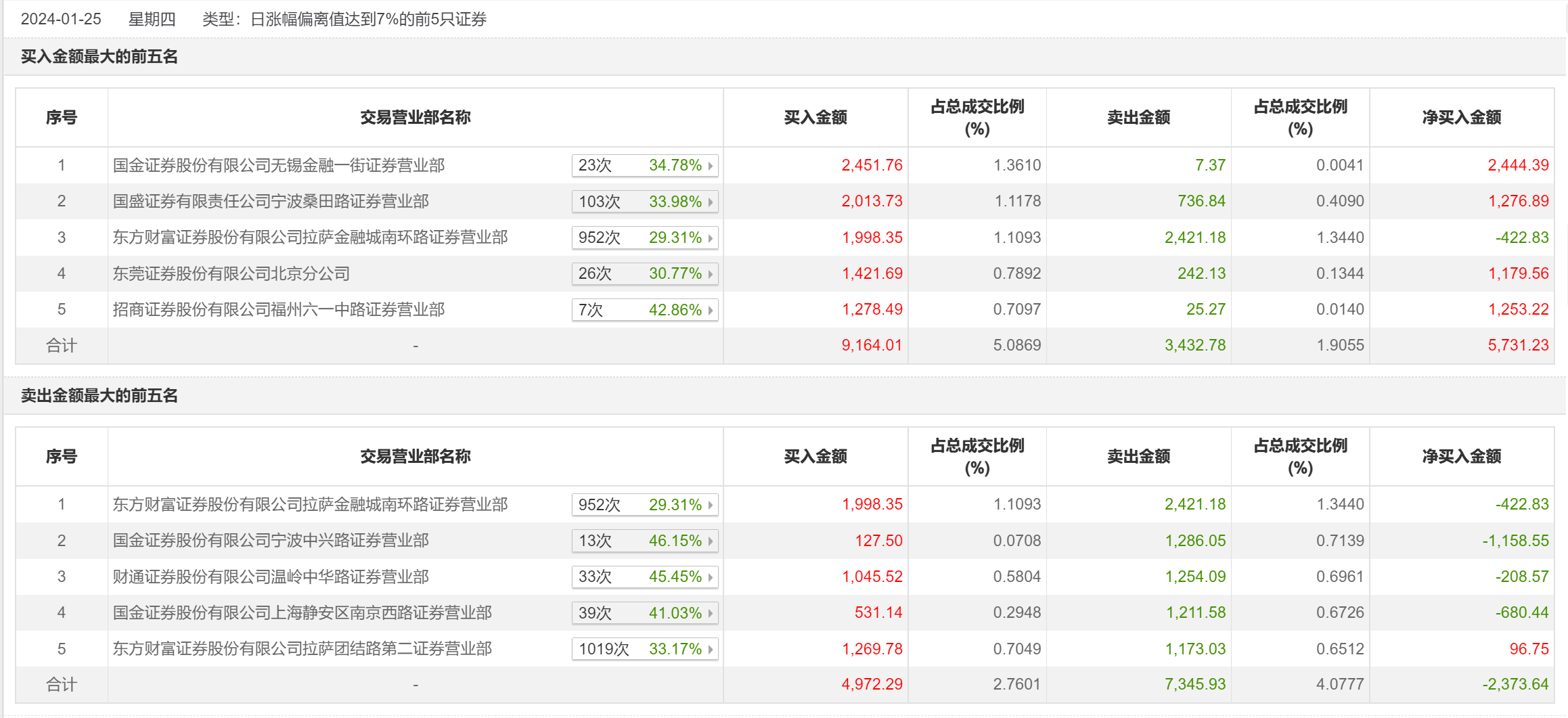Expand the 1019次 33.17% stats box
The height and width of the screenshot is (718, 1568).
click(645, 650)
